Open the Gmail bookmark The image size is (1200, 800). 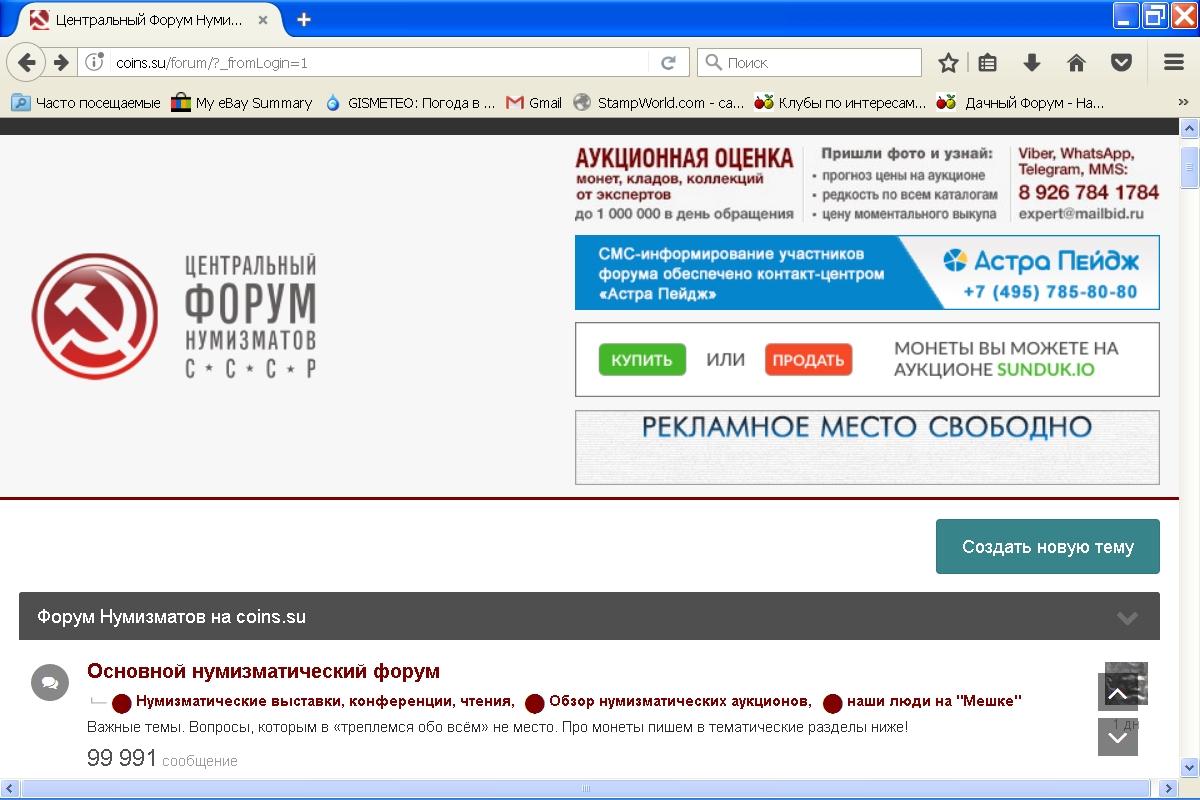point(534,102)
